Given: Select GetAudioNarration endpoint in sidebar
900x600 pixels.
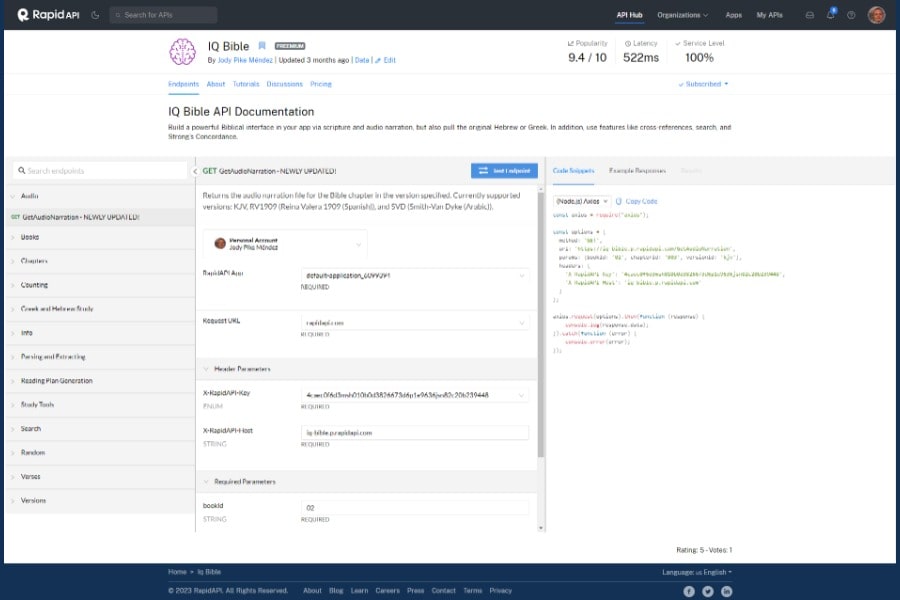Looking at the screenshot, I should point(99,217).
